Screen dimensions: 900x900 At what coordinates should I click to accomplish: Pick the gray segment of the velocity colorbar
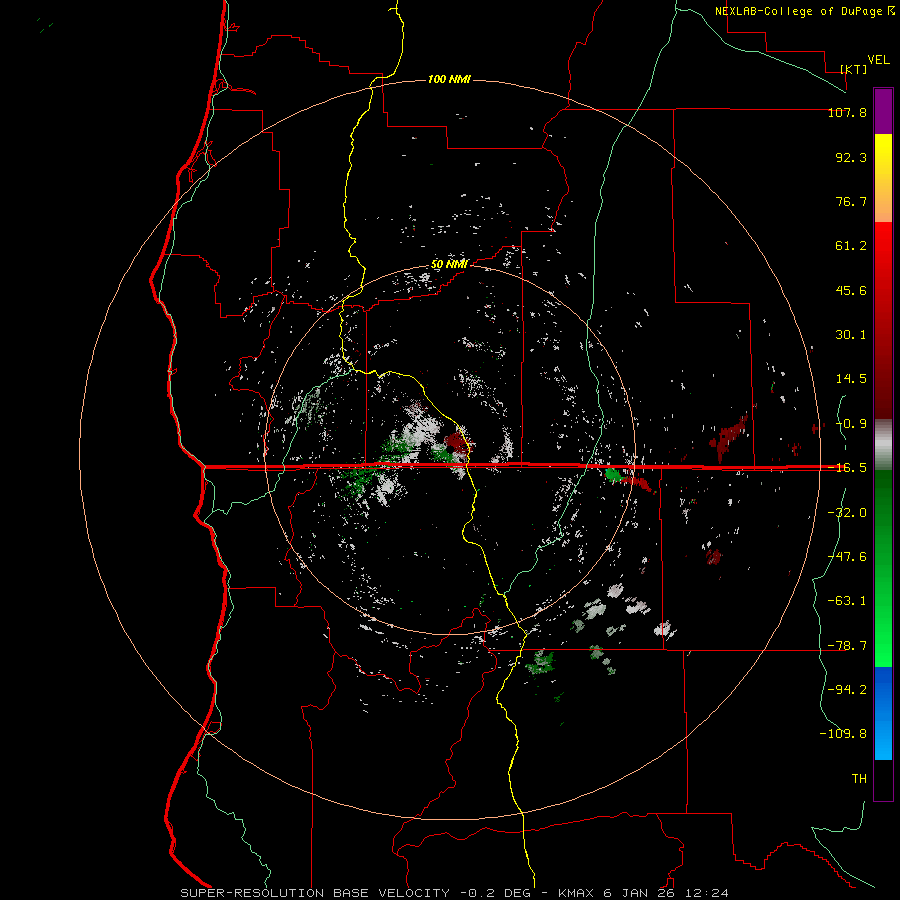click(883, 445)
